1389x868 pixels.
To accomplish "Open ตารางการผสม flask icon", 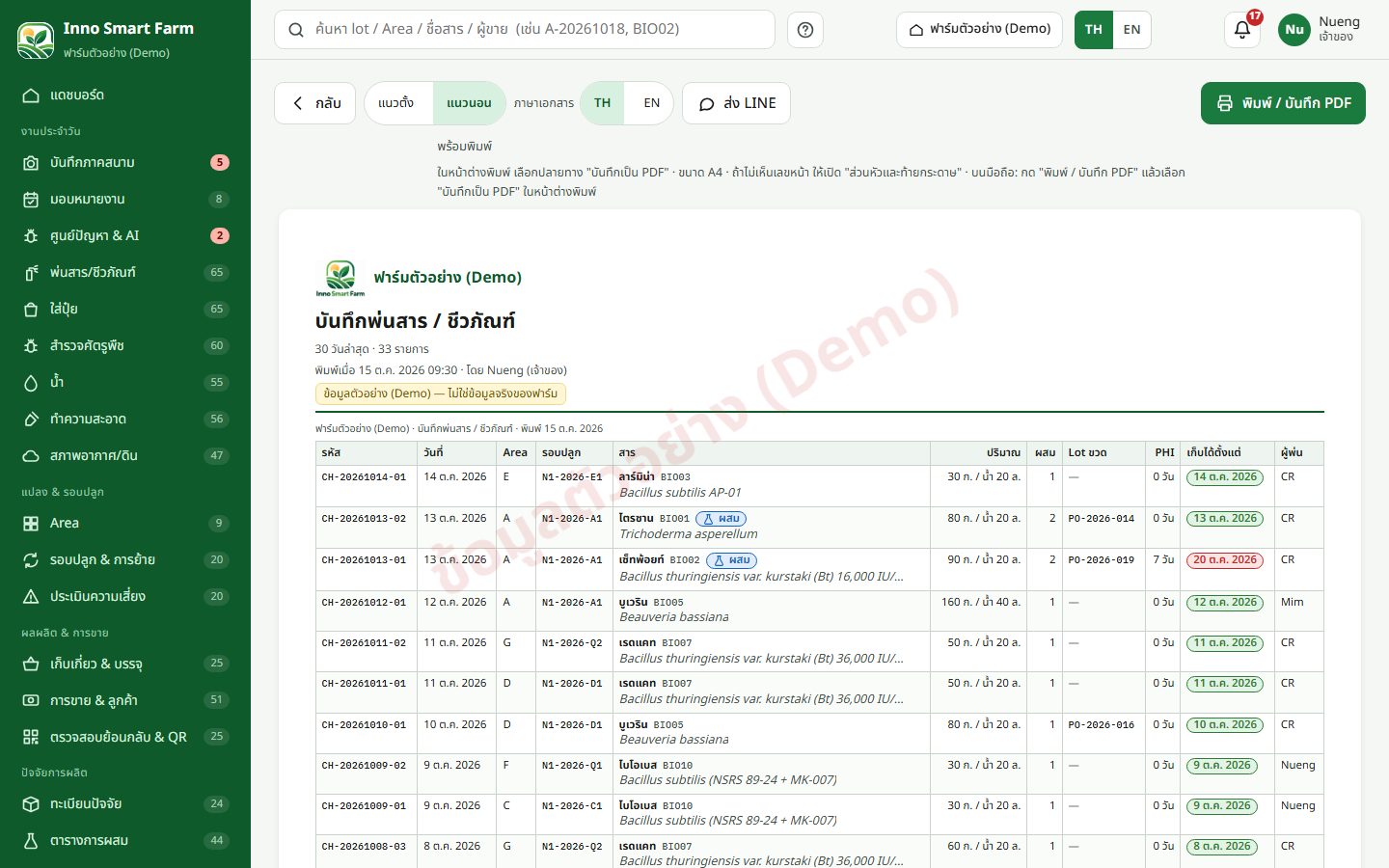I will (x=31, y=841).
